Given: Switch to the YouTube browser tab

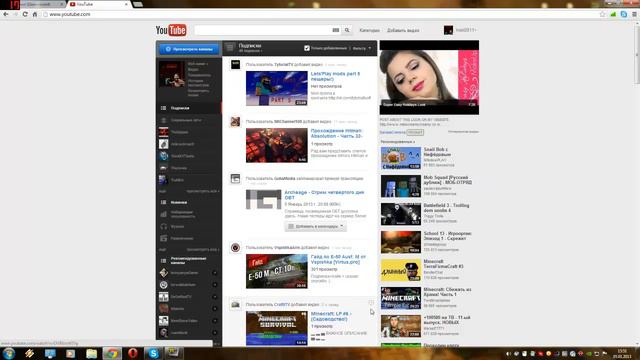Looking at the screenshot, I should tap(99, 4).
